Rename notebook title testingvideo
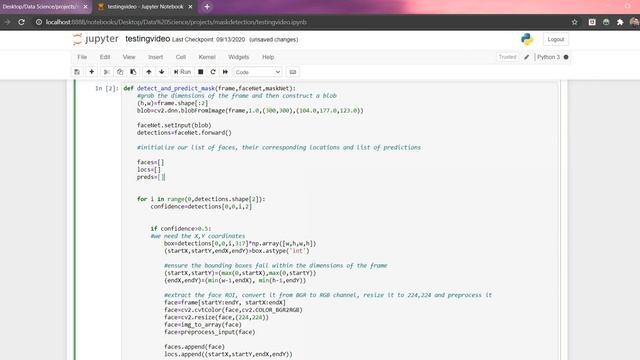The height and width of the screenshot is (360, 640). click(147, 39)
